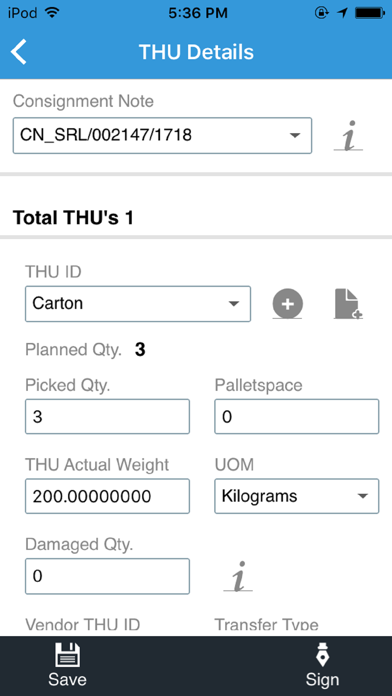The width and height of the screenshot is (392, 696).
Task: Tap the Save floppy disk icon
Action: point(67,655)
